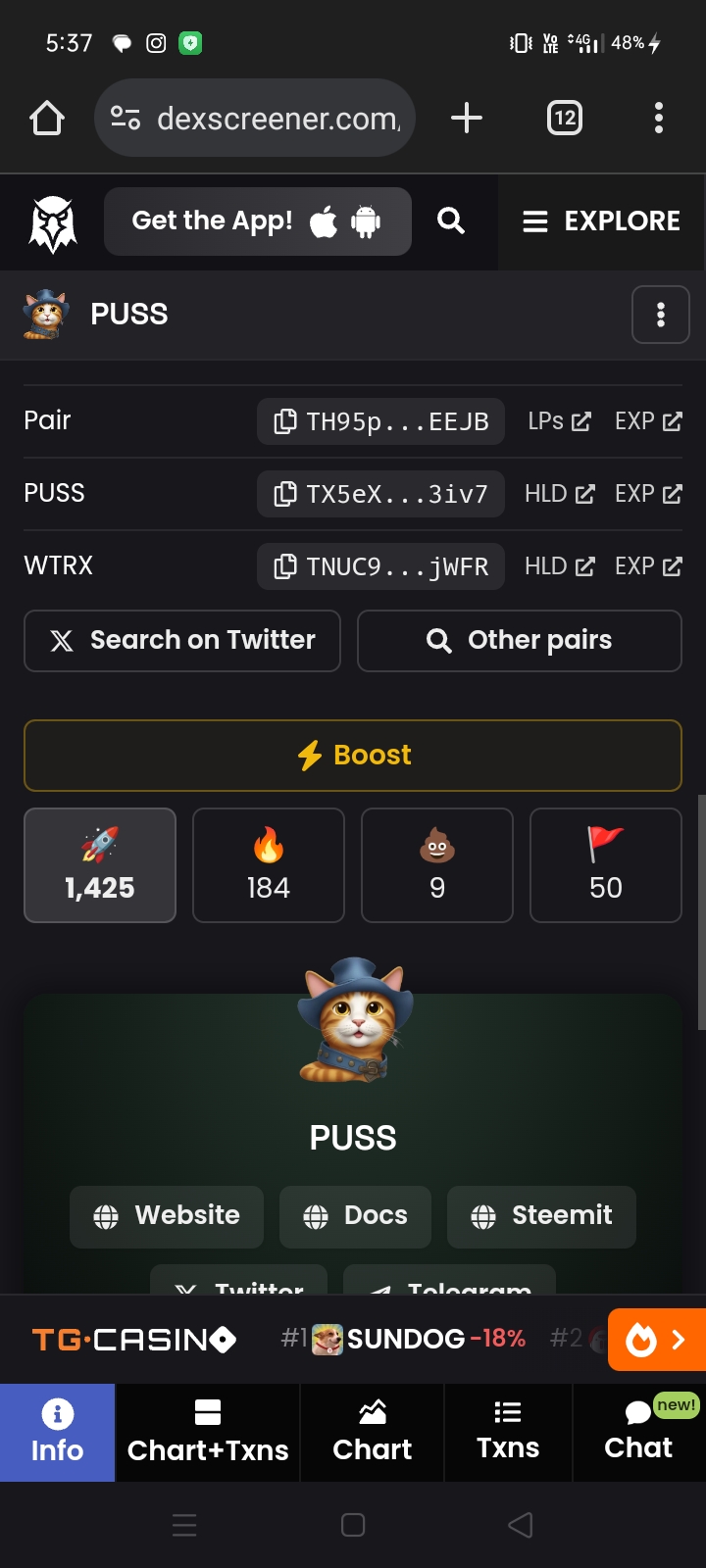
Task: Open the Steemit link
Action: [x=541, y=1216]
